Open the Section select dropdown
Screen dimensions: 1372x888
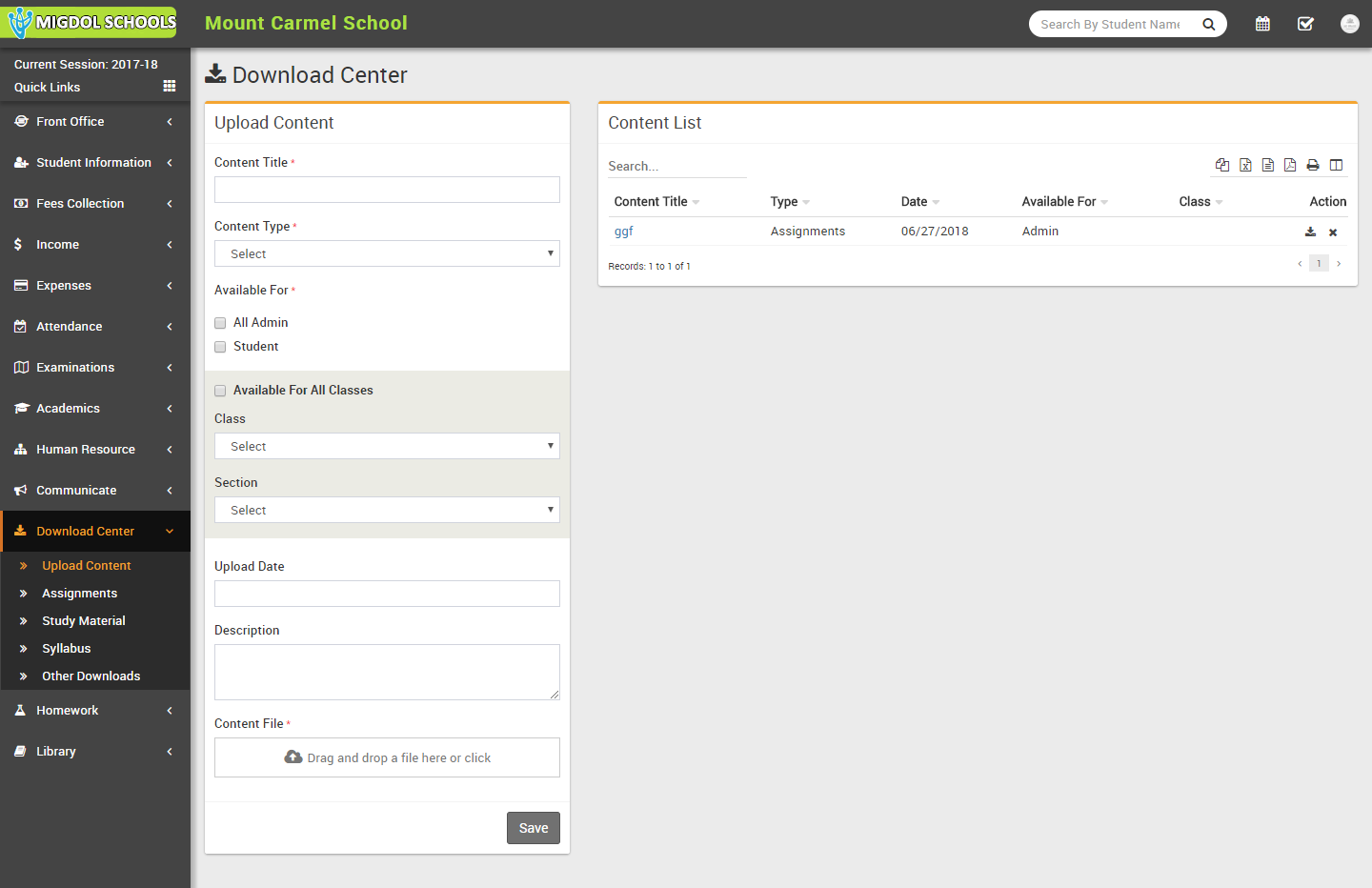pos(387,510)
